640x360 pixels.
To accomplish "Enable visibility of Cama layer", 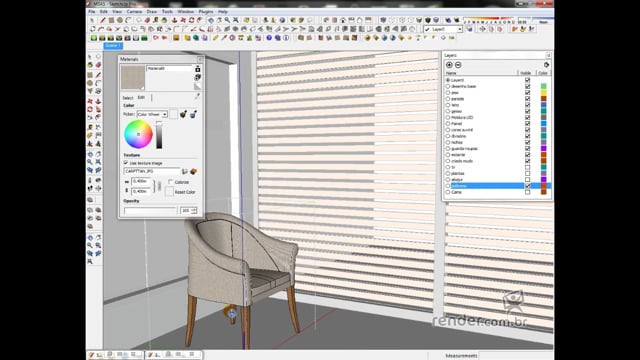I will (x=528, y=192).
